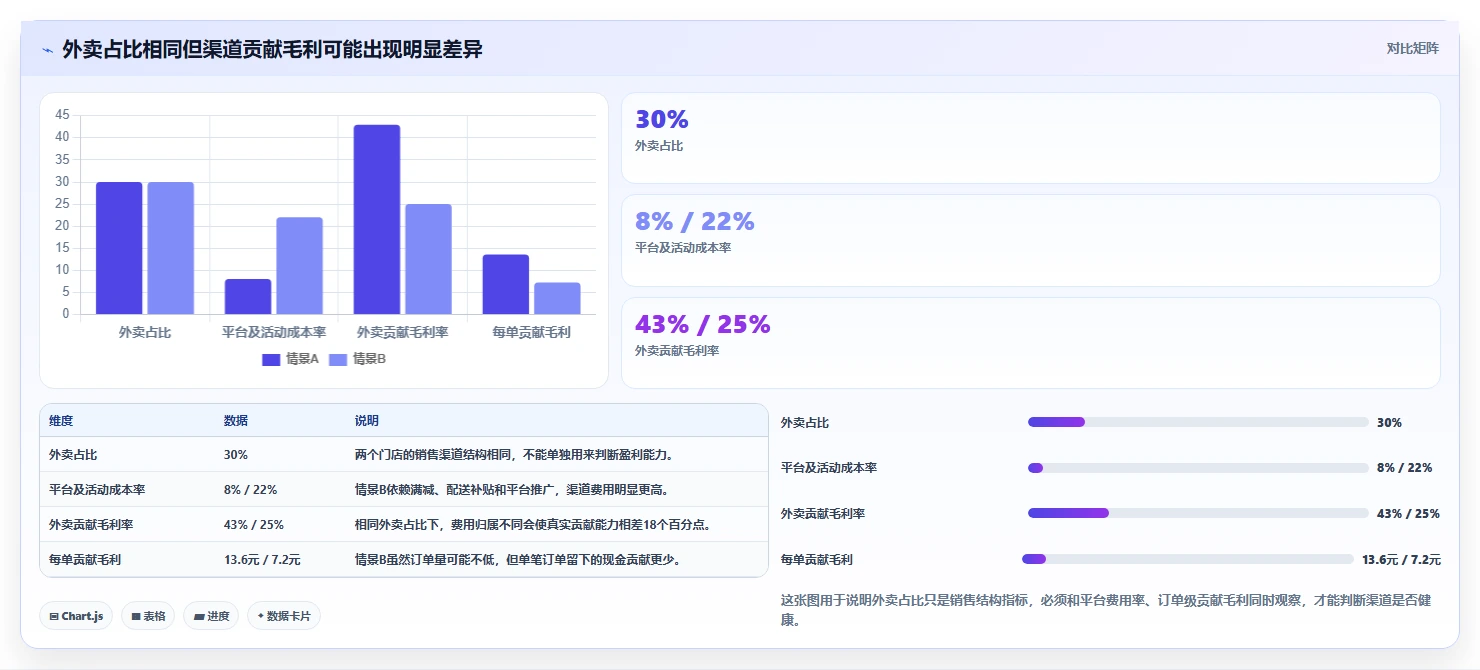The height and width of the screenshot is (670, 1480).
Task: Click the 每单贡献毛利 x-axis label on the chart
Action: pyautogui.click(x=531, y=332)
